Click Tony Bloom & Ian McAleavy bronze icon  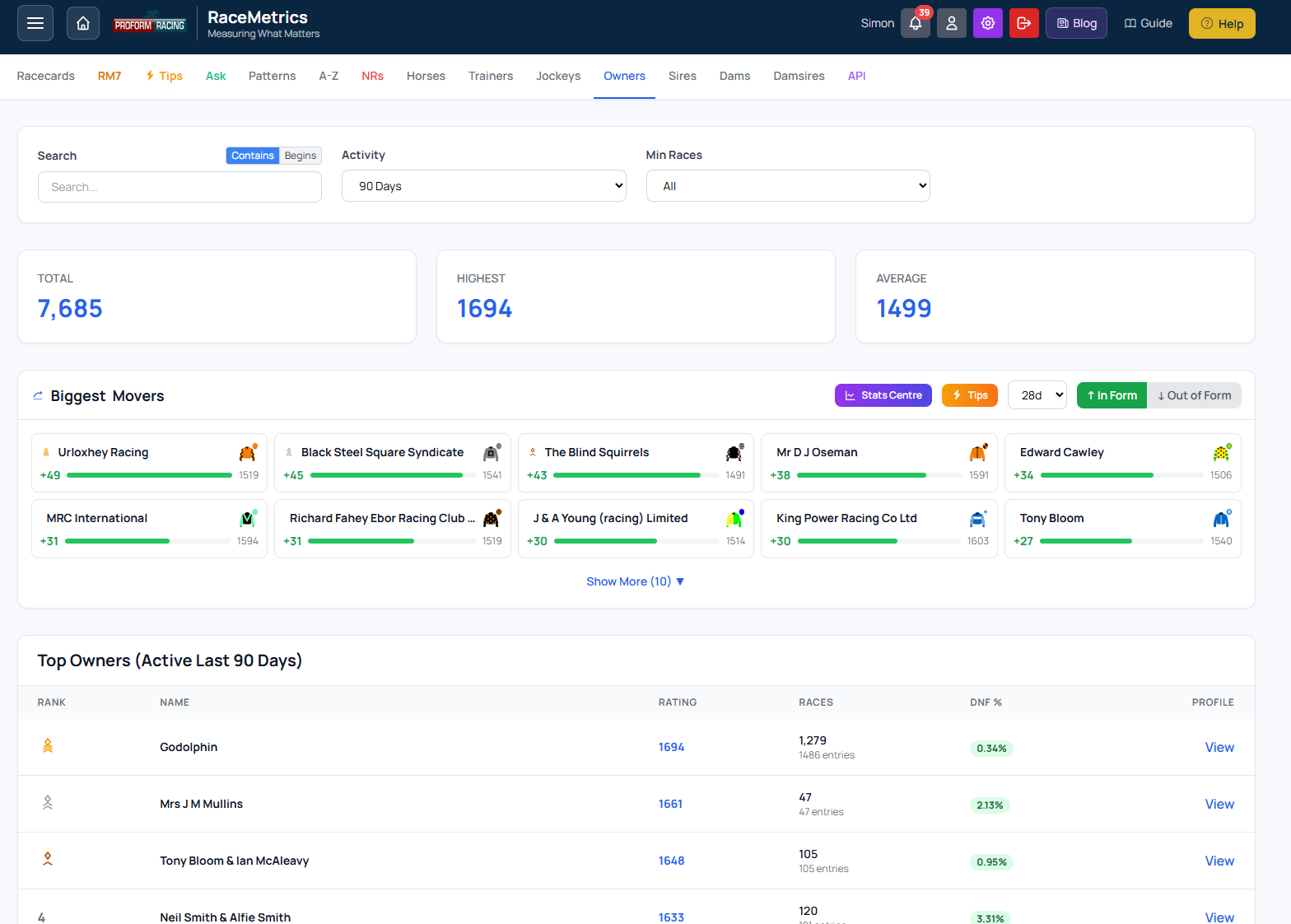pyautogui.click(x=48, y=860)
